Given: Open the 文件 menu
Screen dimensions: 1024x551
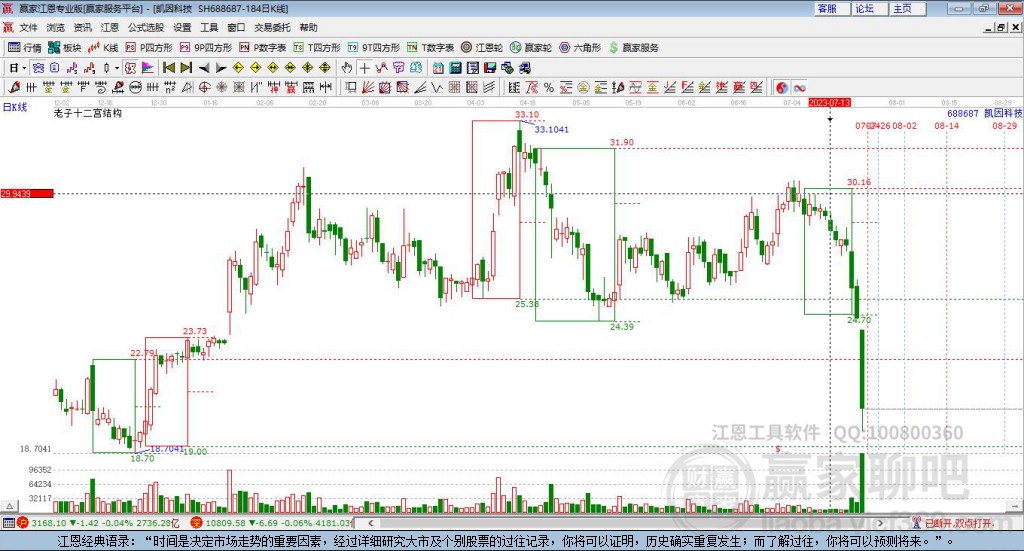Looking at the screenshot, I should (28, 27).
